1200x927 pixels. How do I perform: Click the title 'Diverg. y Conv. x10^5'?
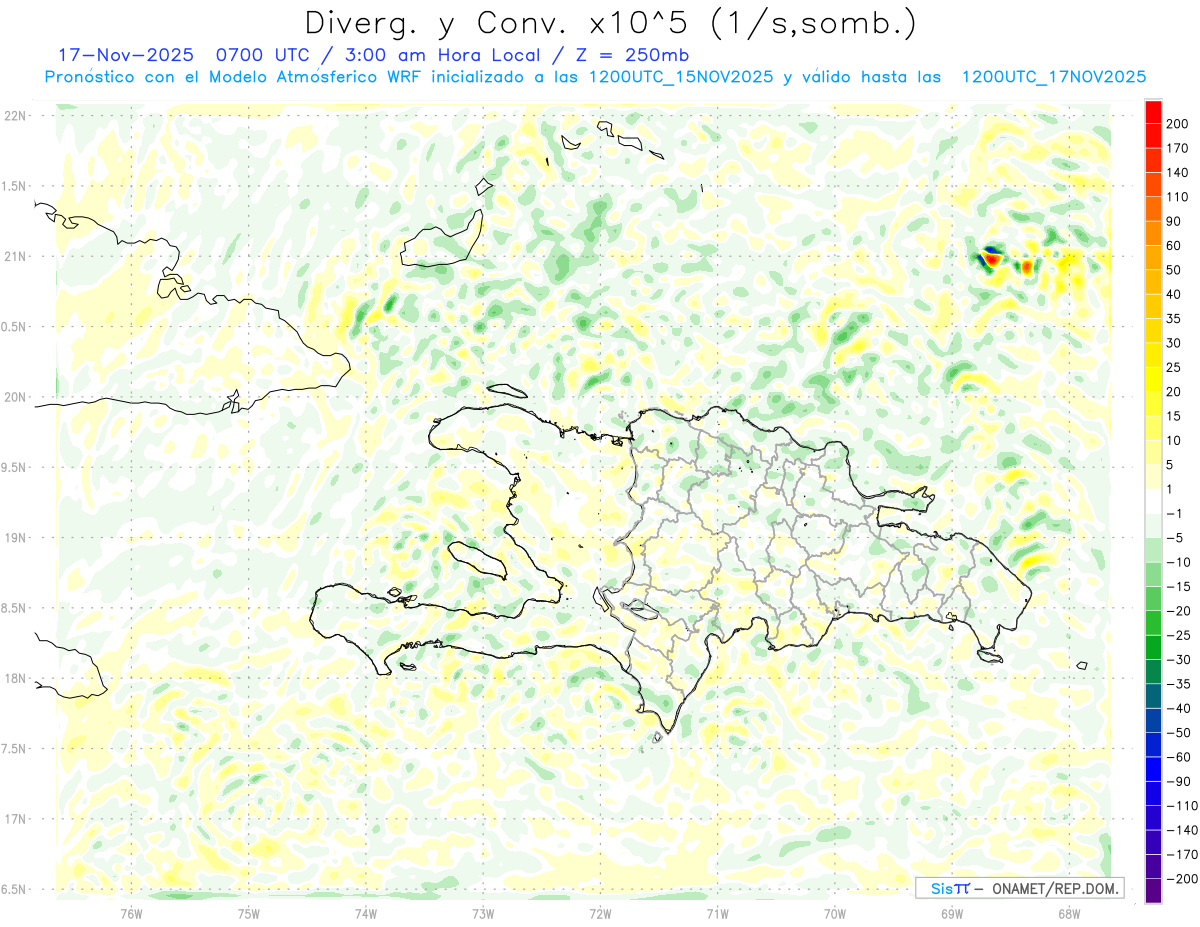coord(498,22)
